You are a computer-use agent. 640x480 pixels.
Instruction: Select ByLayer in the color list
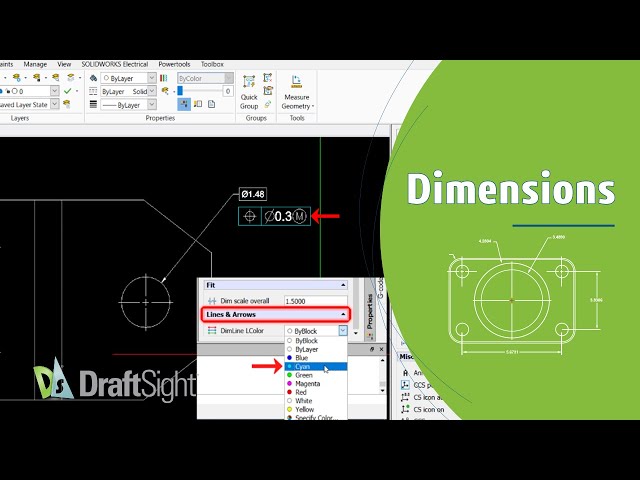[x=316, y=349]
